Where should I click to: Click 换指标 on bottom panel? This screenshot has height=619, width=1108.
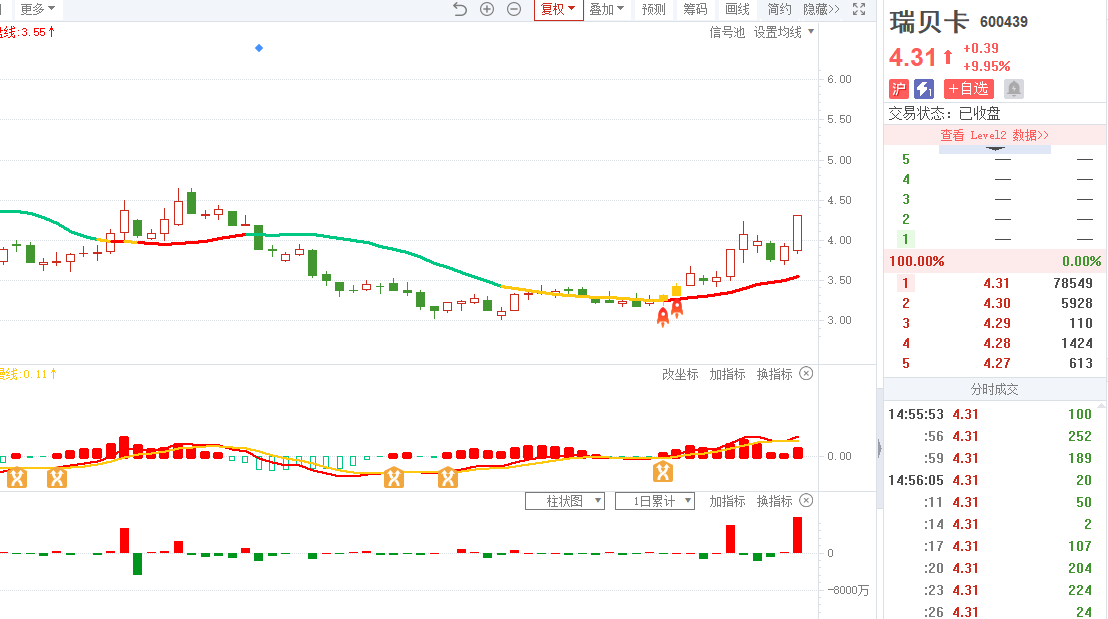774,501
